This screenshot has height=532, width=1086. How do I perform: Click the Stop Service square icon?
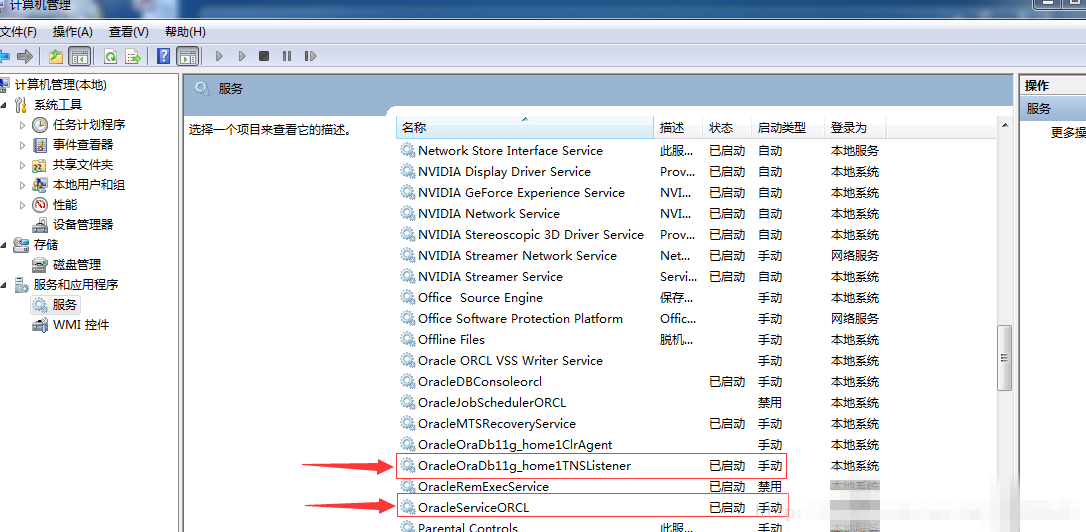264,57
